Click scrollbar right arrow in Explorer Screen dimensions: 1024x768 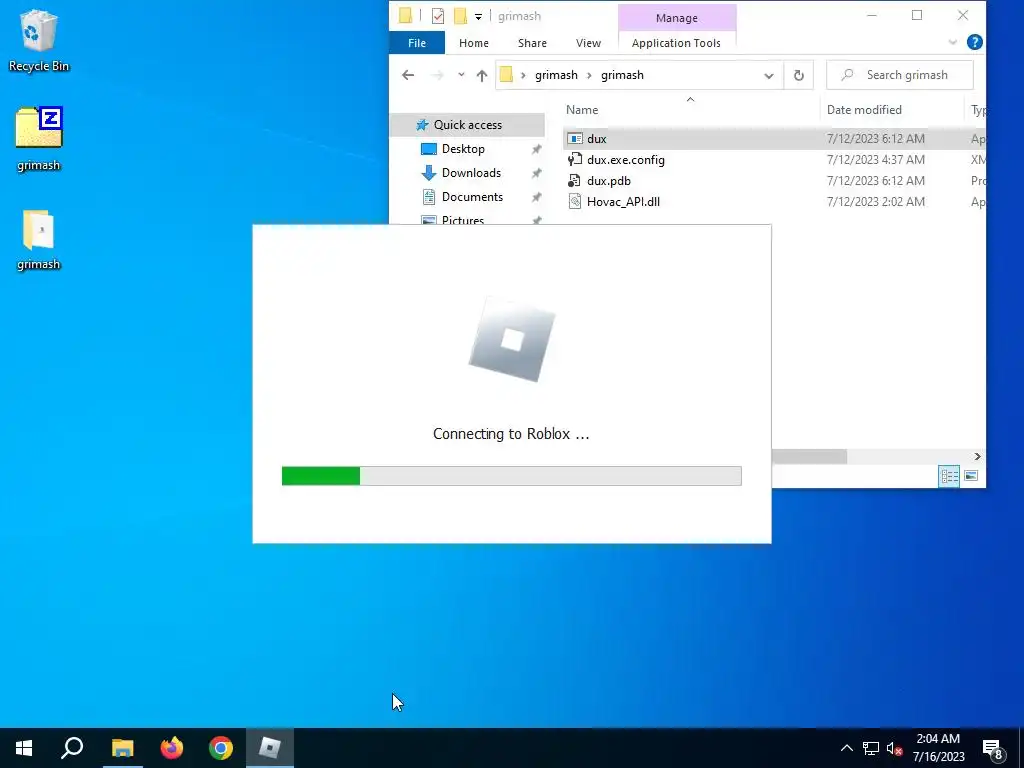click(x=977, y=456)
